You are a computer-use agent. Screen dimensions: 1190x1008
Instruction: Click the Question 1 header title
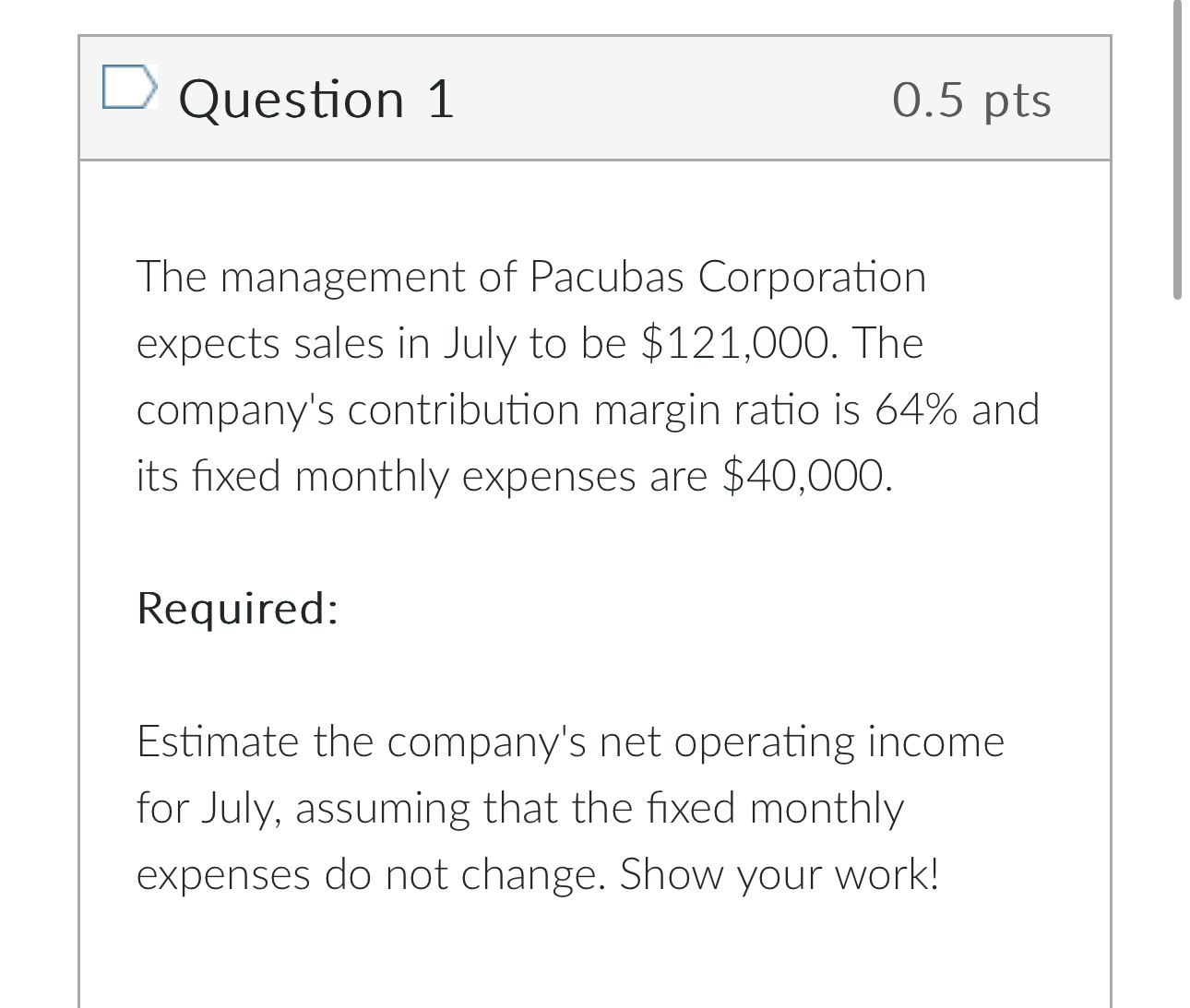coord(318,100)
